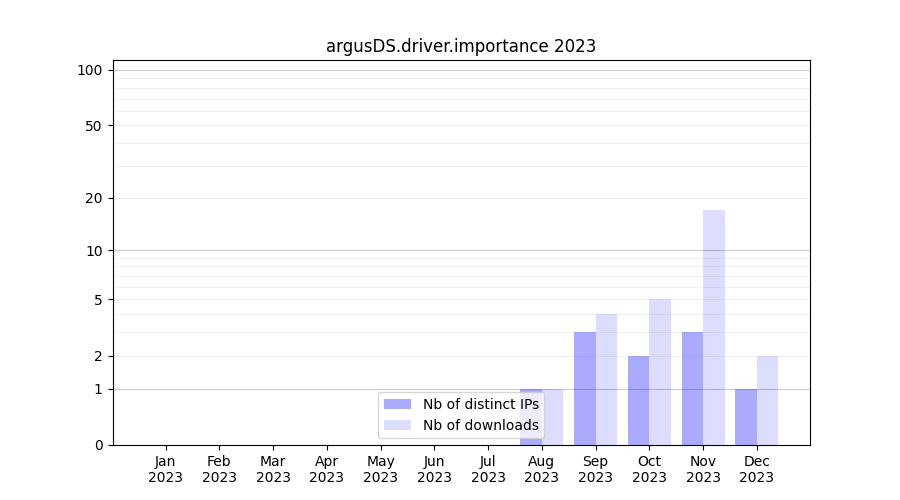Select the y-axis tick label 0
This screenshot has width=900, height=500.
pos(98,445)
